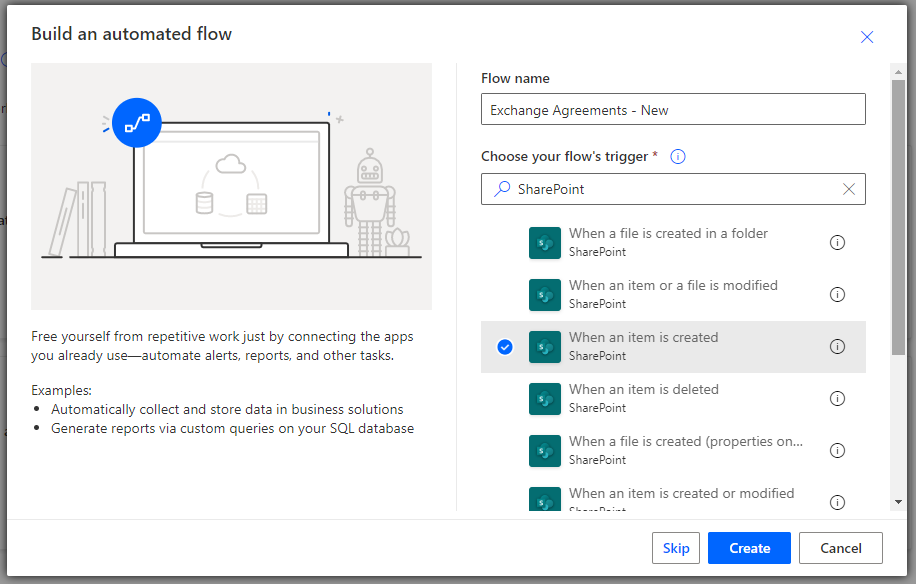This screenshot has height=584, width=916.
Task: Clear the SharePoint search with the X icon
Action: [850, 189]
